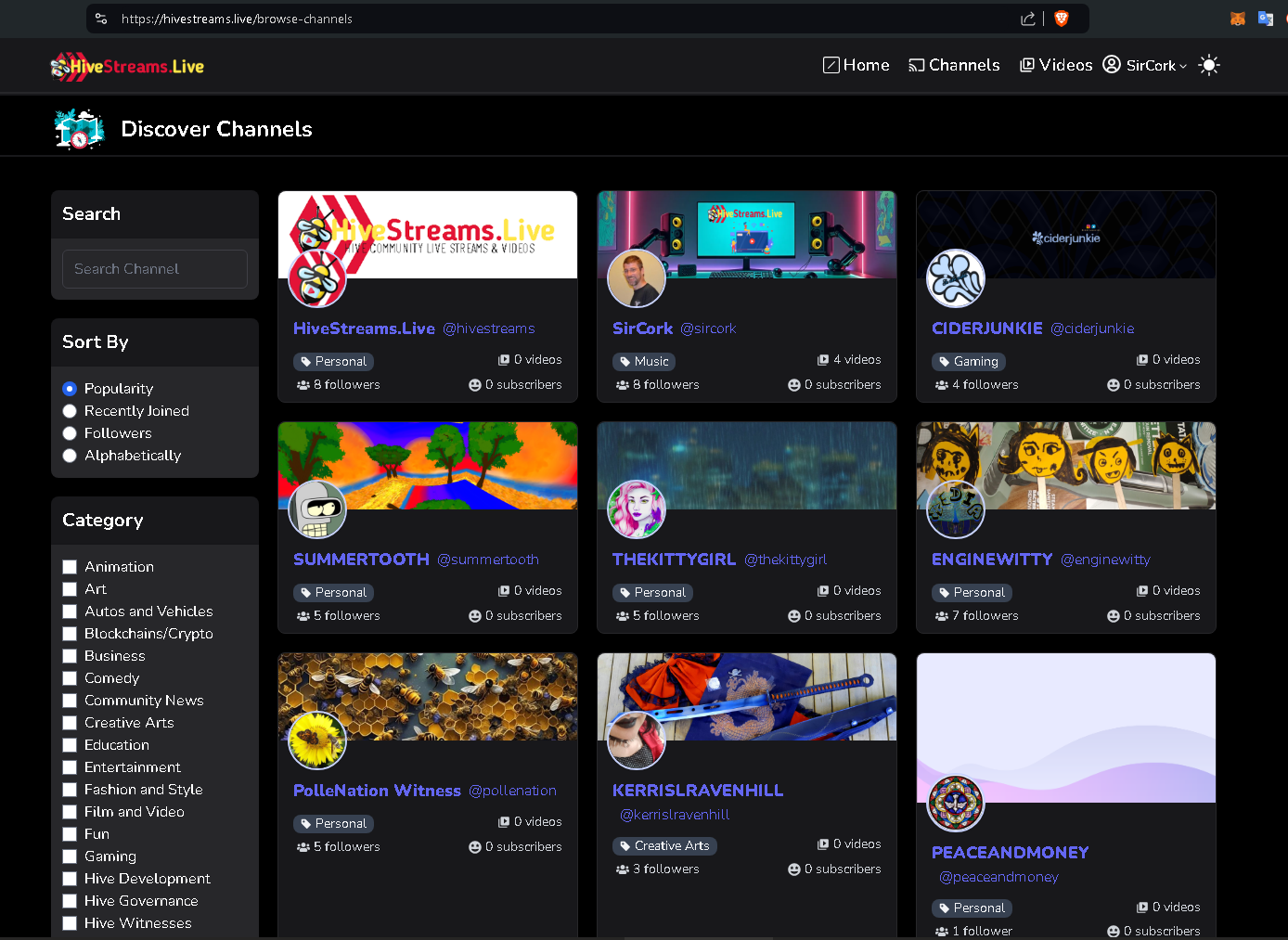The image size is (1288, 940).
Task: Click the share page icon in address bar
Action: tap(1027, 19)
